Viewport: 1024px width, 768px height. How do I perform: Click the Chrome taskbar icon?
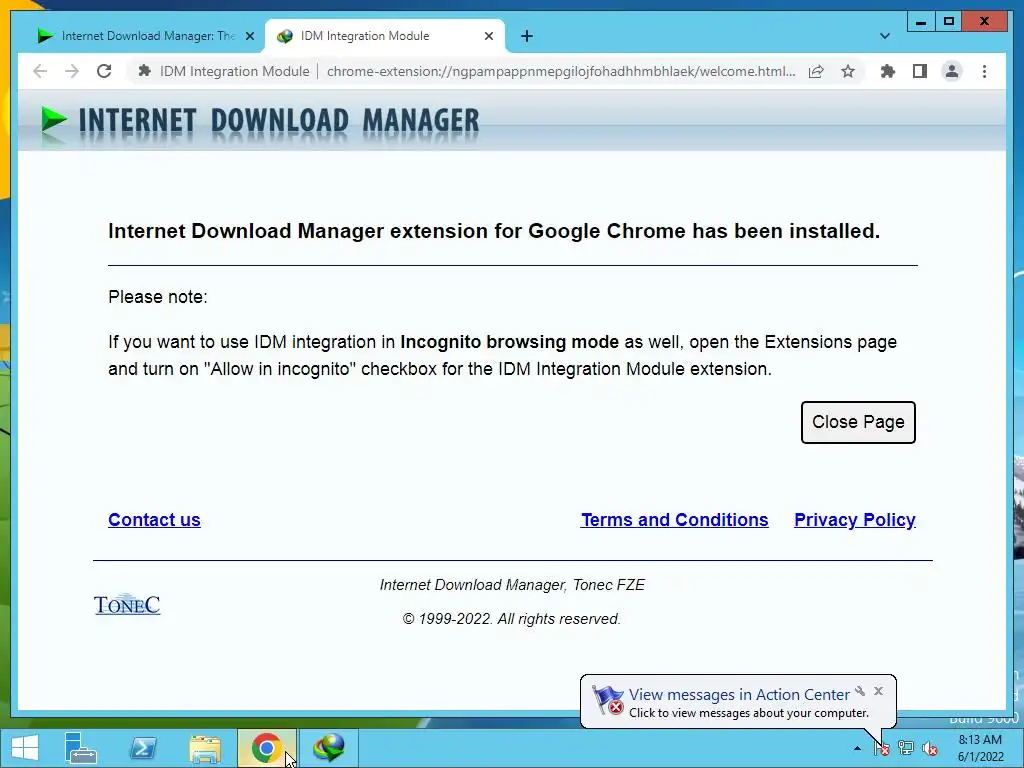[266, 748]
